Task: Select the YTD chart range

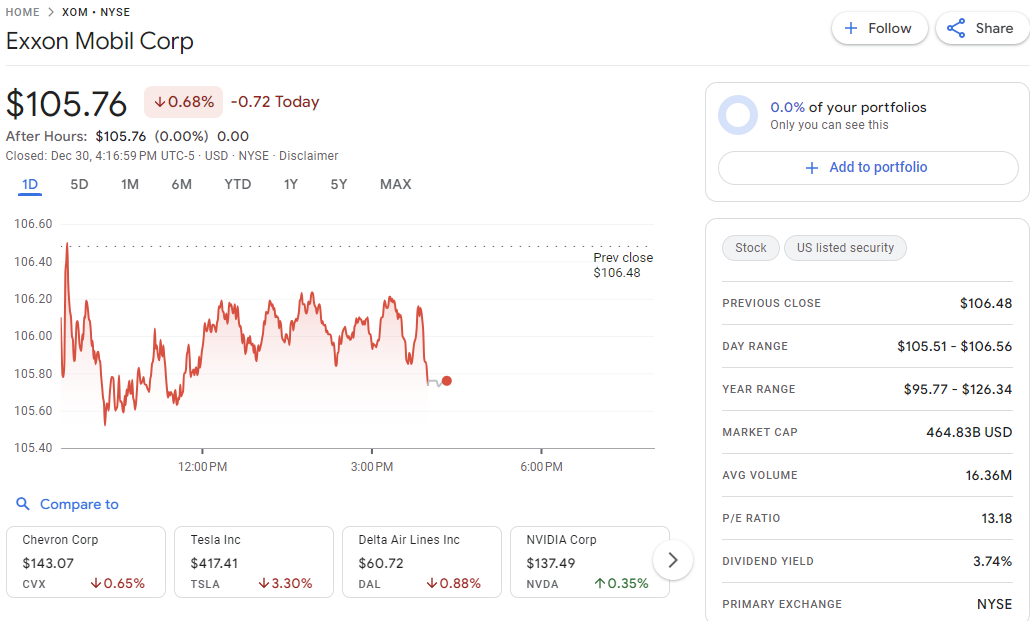Action: pos(238,185)
